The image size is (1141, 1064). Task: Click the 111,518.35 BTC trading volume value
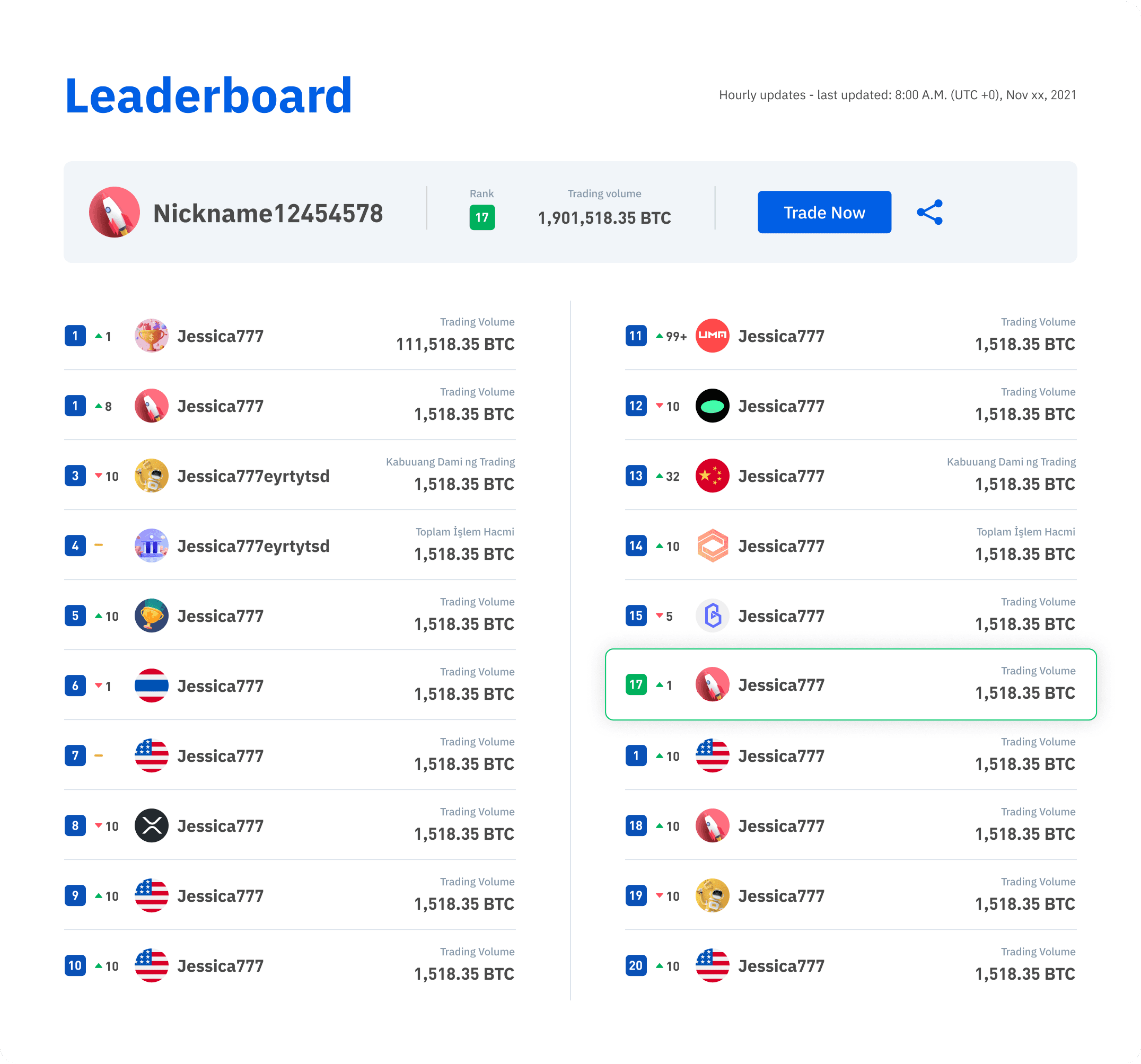454,344
